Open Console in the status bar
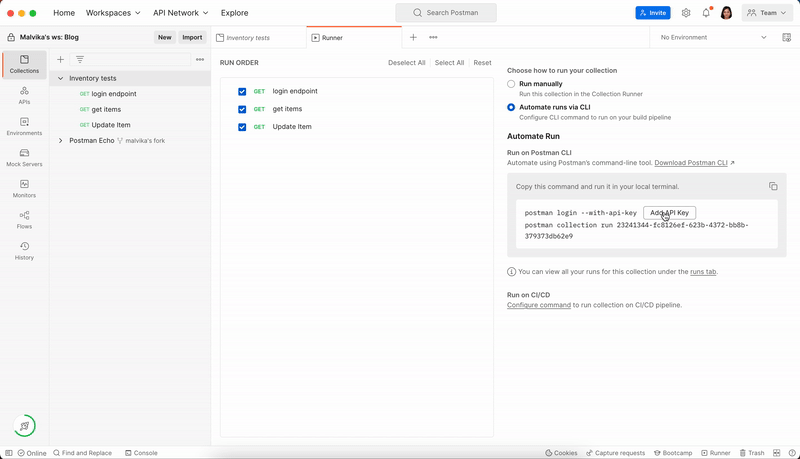 click(x=141, y=453)
